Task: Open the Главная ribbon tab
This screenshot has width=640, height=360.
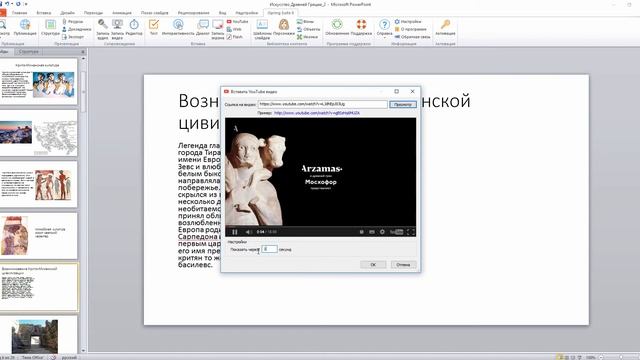Action: coord(19,13)
